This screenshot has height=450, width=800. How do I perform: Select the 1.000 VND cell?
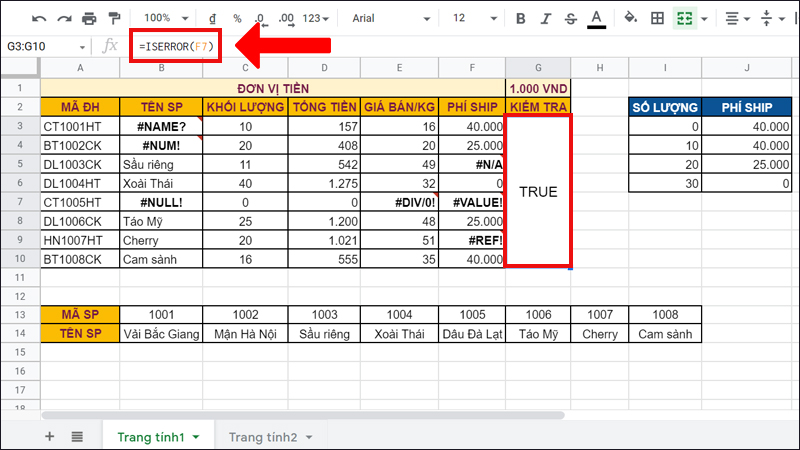(538, 88)
